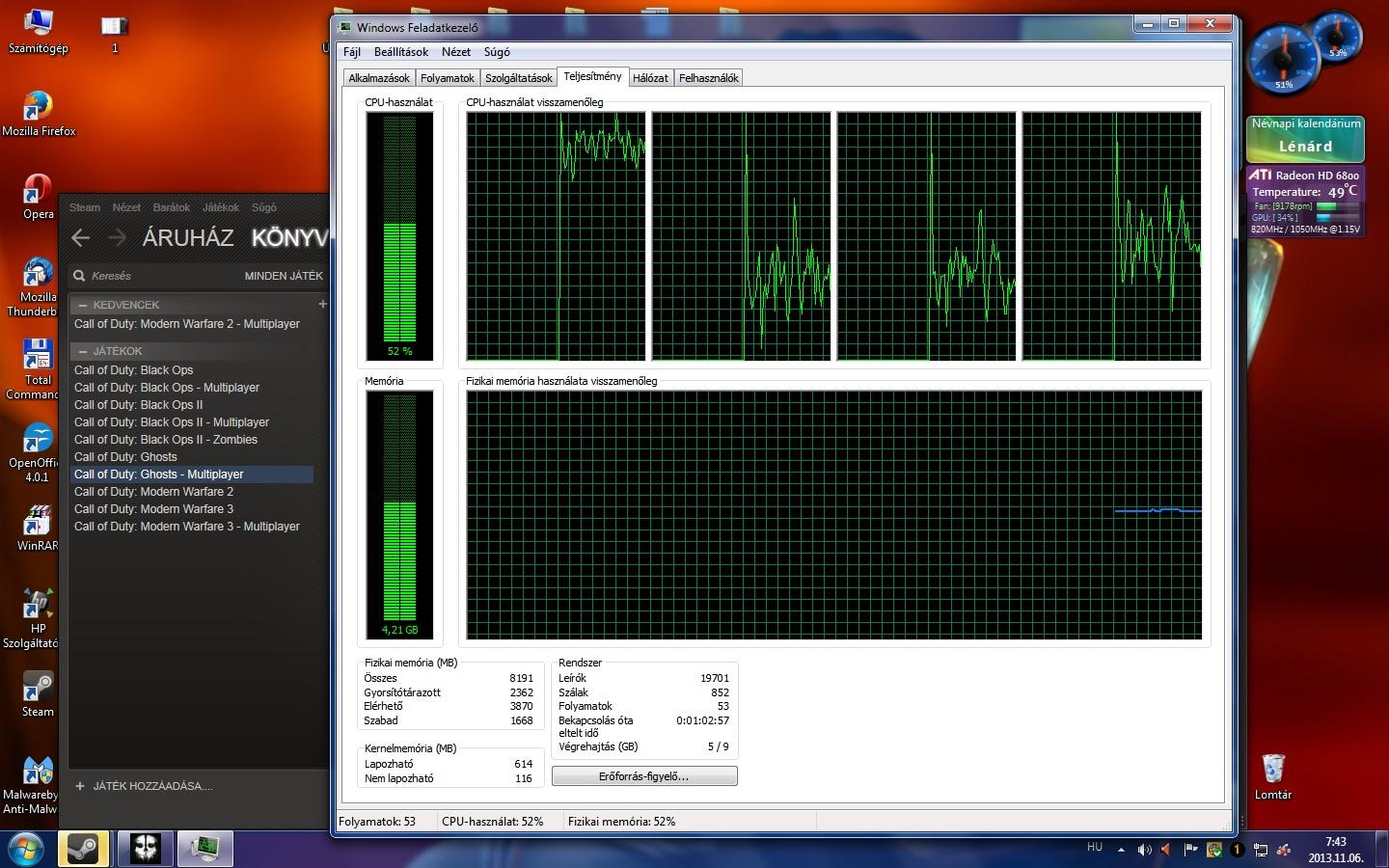Click the memory 4,21 GB meter
This screenshot has height=868, width=1389.
[399, 514]
